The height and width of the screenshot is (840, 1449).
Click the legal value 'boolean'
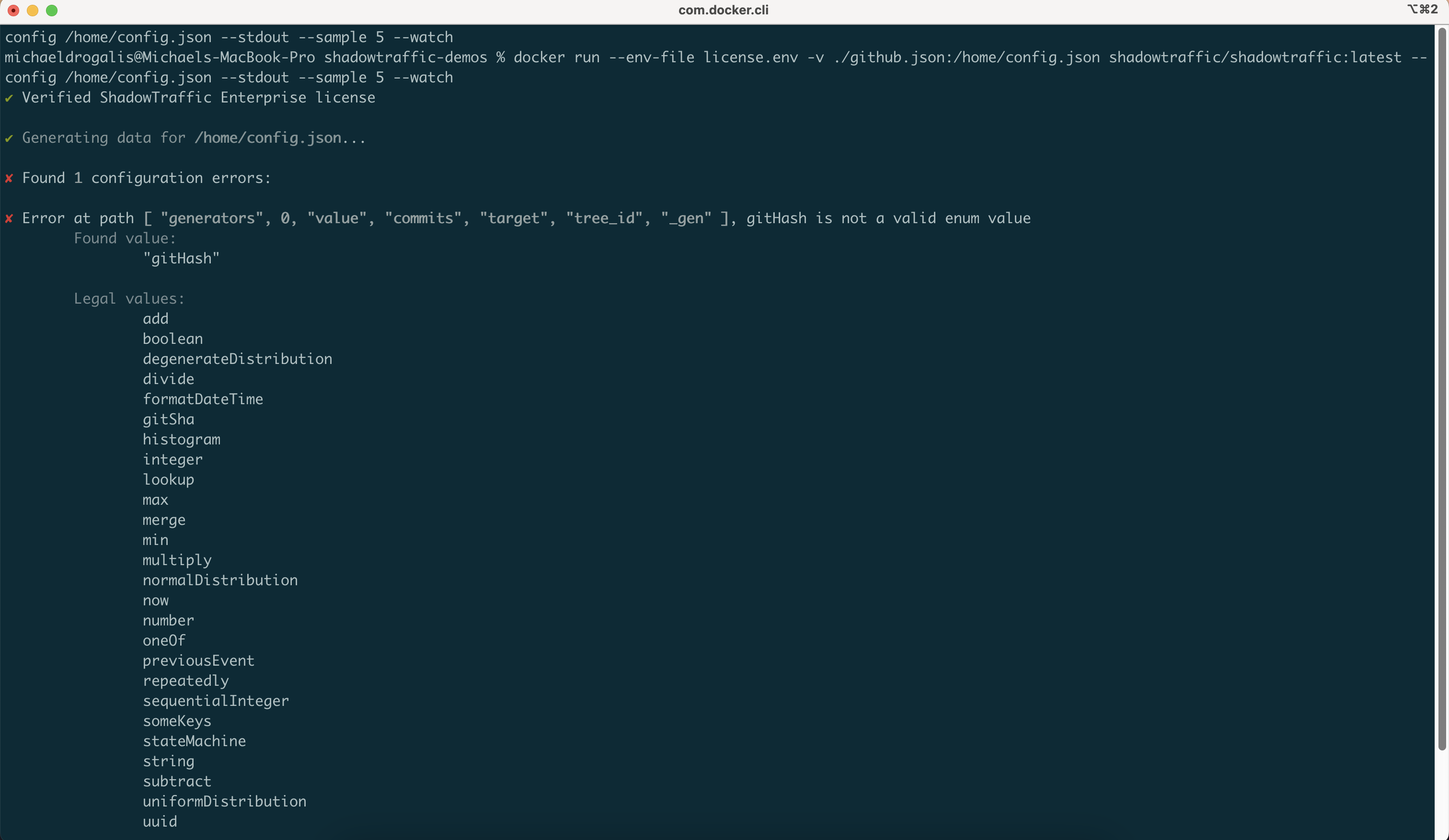coord(172,339)
